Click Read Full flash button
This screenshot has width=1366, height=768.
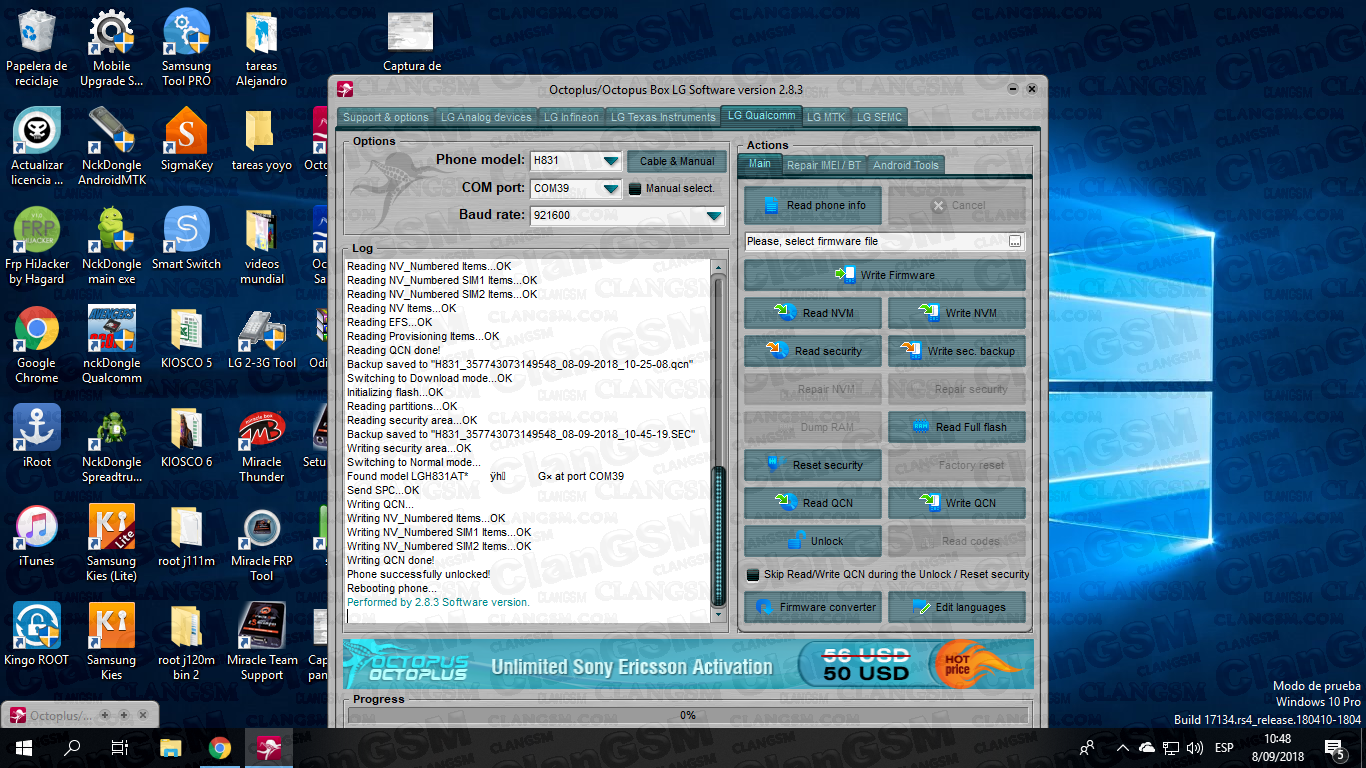(957, 427)
